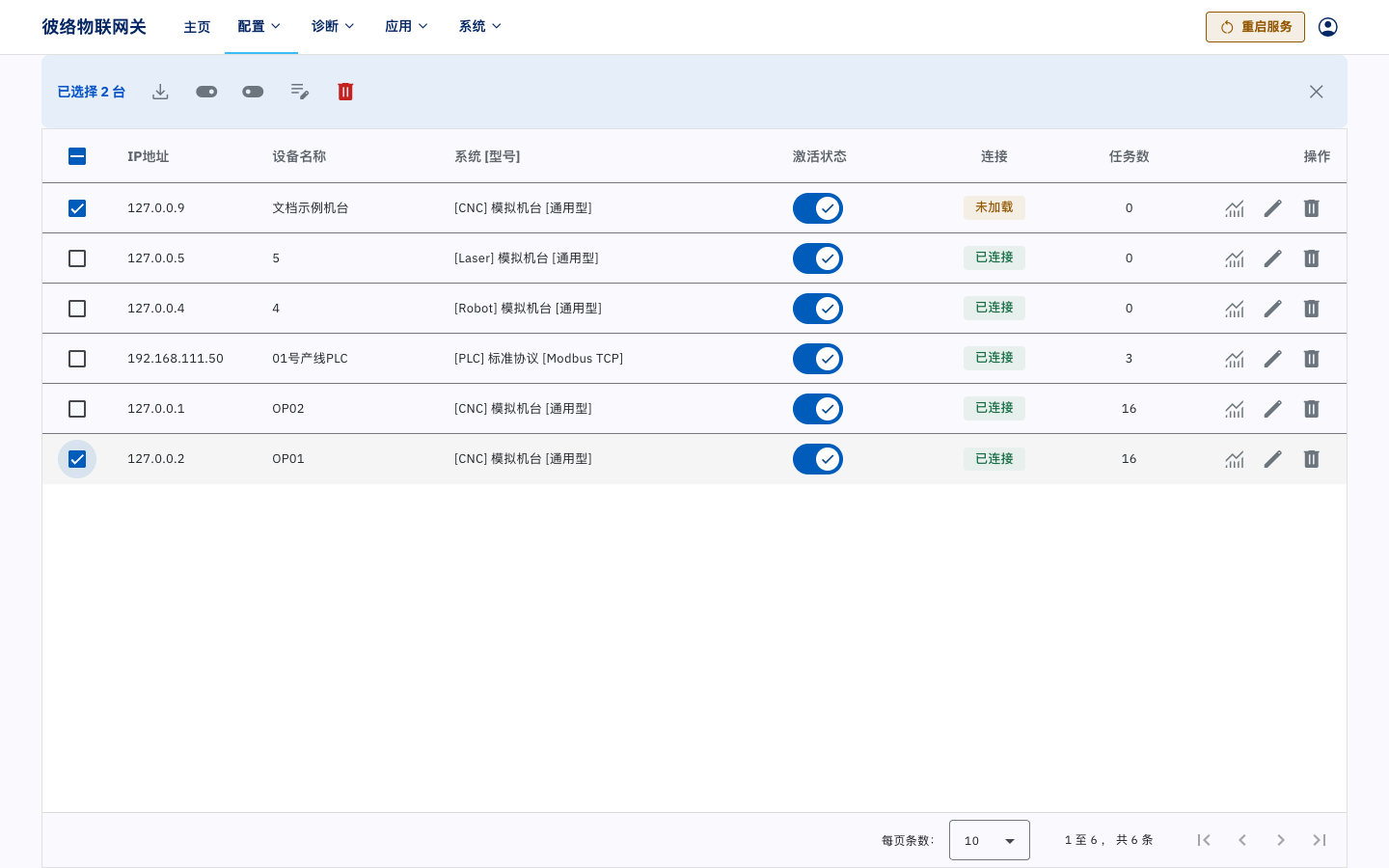Edit the 01号产线PLC device
The image size is (1389, 868).
click(1273, 359)
